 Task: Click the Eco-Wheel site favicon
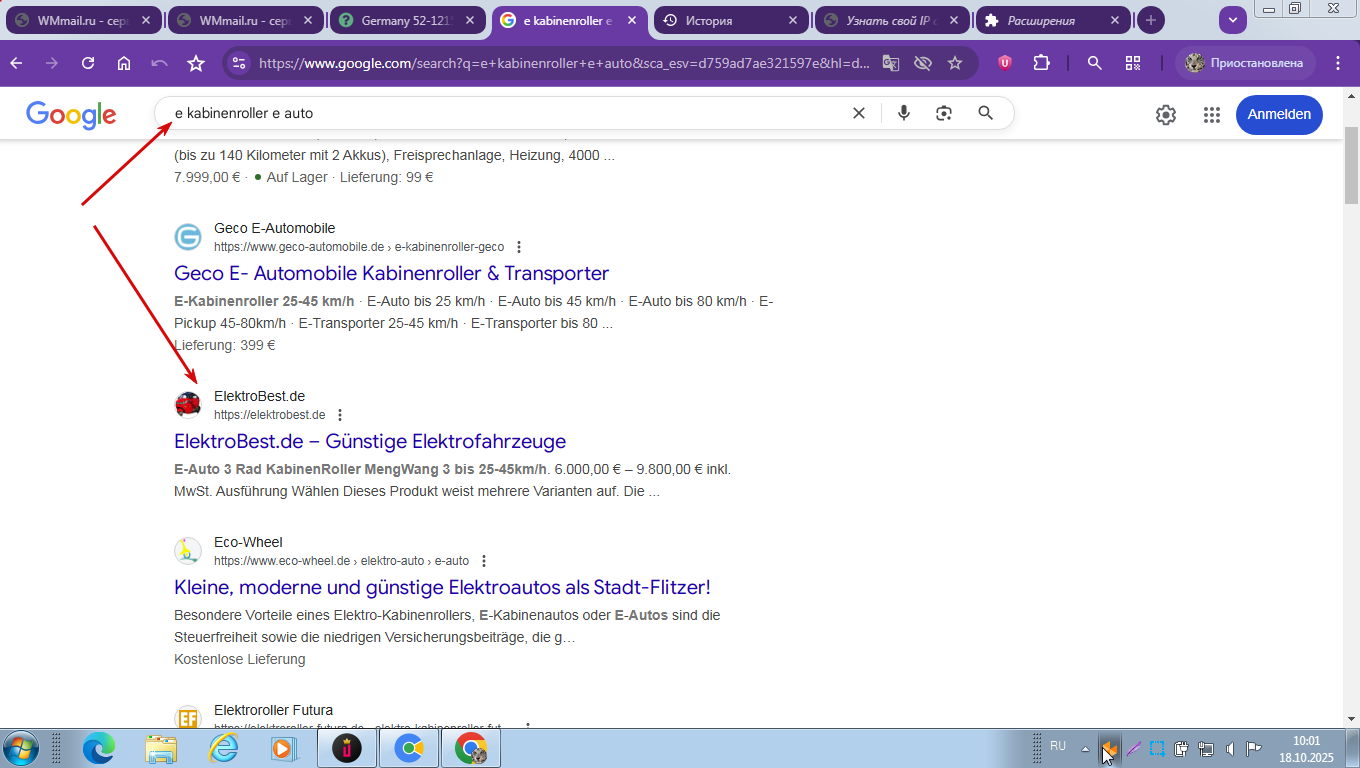pyautogui.click(x=188, y=551)
